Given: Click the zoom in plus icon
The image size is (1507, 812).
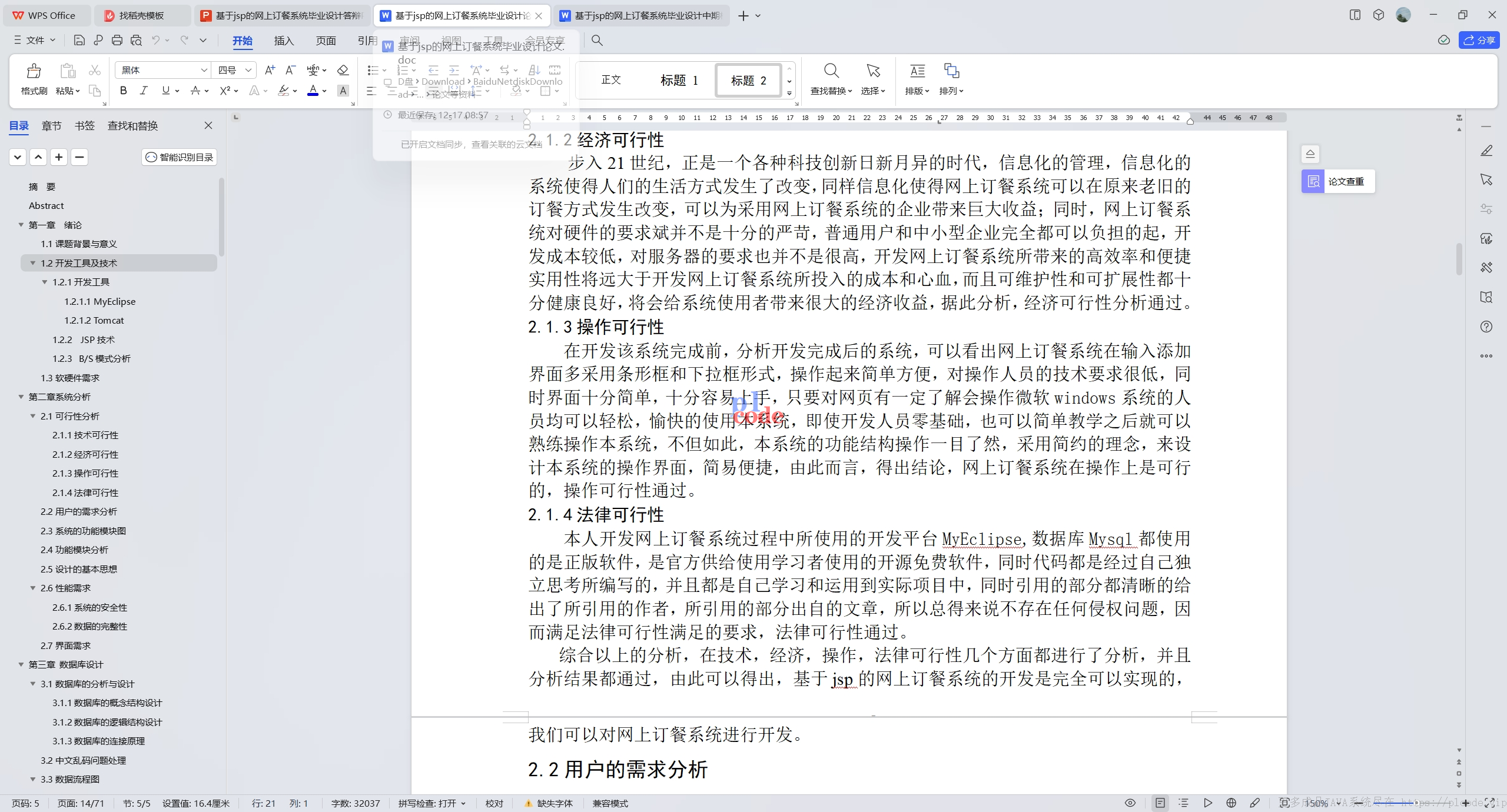Looking at the screenshot, I should [x=1466, y=803].
